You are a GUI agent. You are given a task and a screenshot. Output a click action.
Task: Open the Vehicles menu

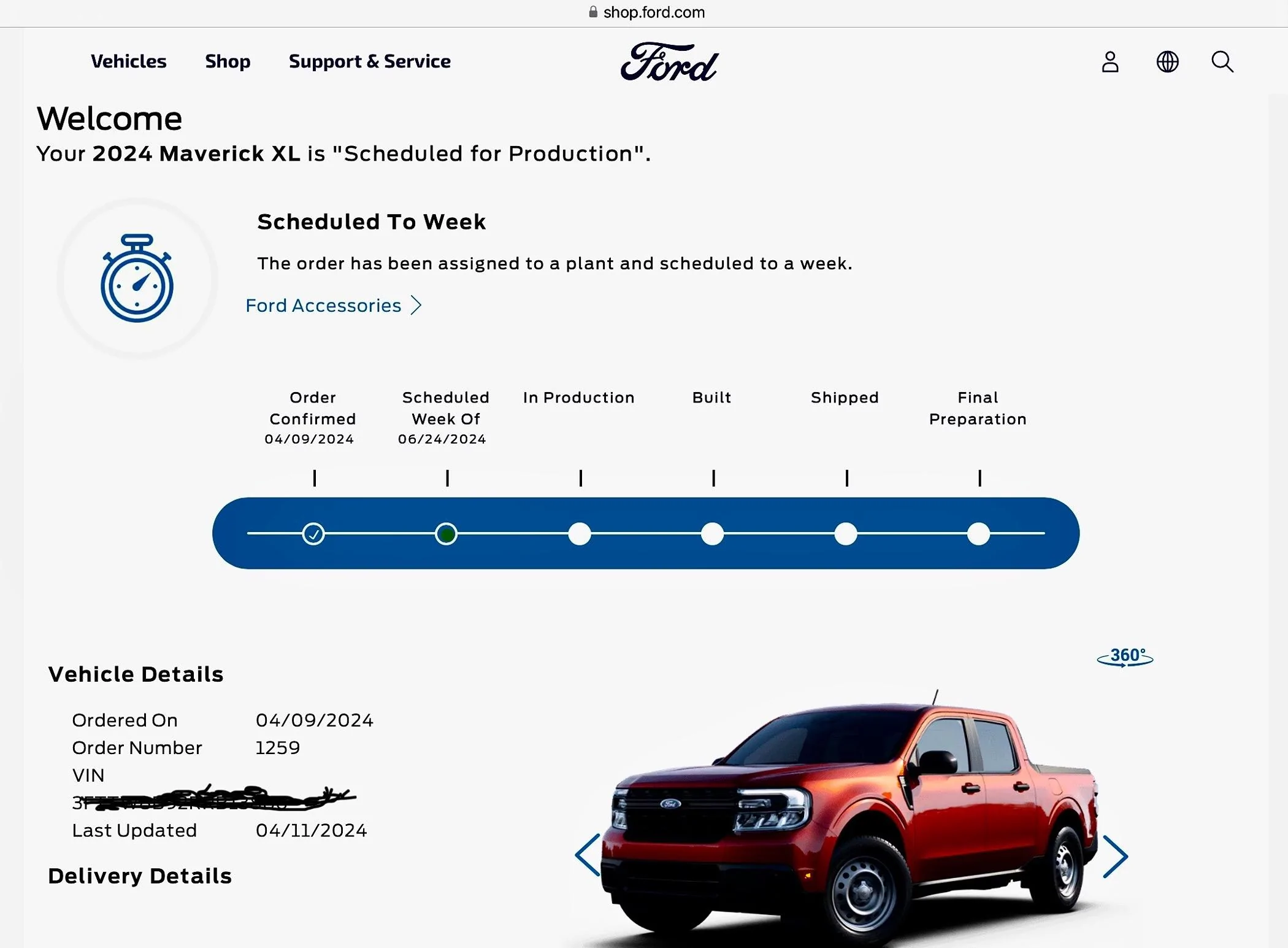coord(129,61)
